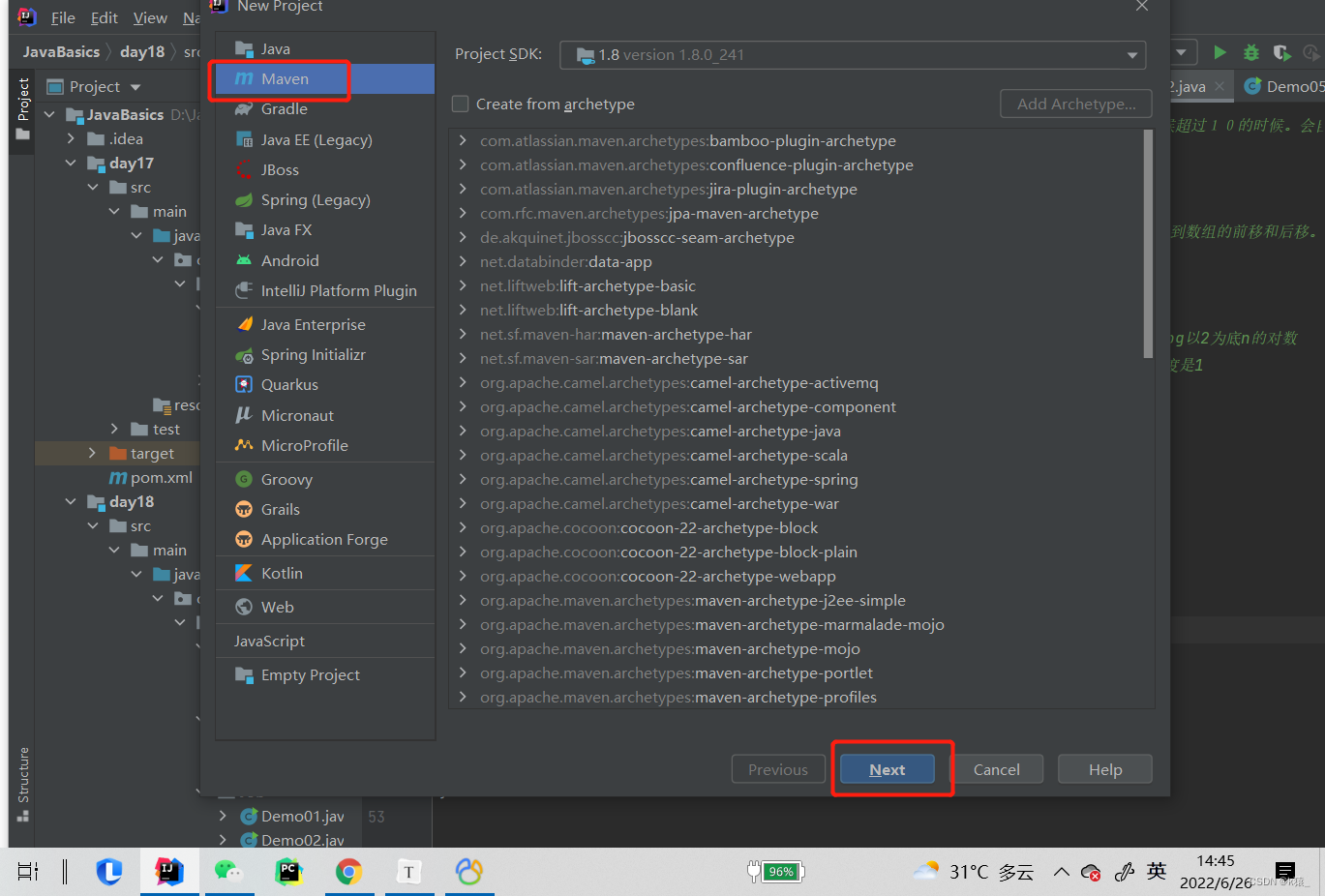Open Google Chrome from taskbar
This screenshot has height=896, width=1325.
pyautogui.click(x=348, y=872)
